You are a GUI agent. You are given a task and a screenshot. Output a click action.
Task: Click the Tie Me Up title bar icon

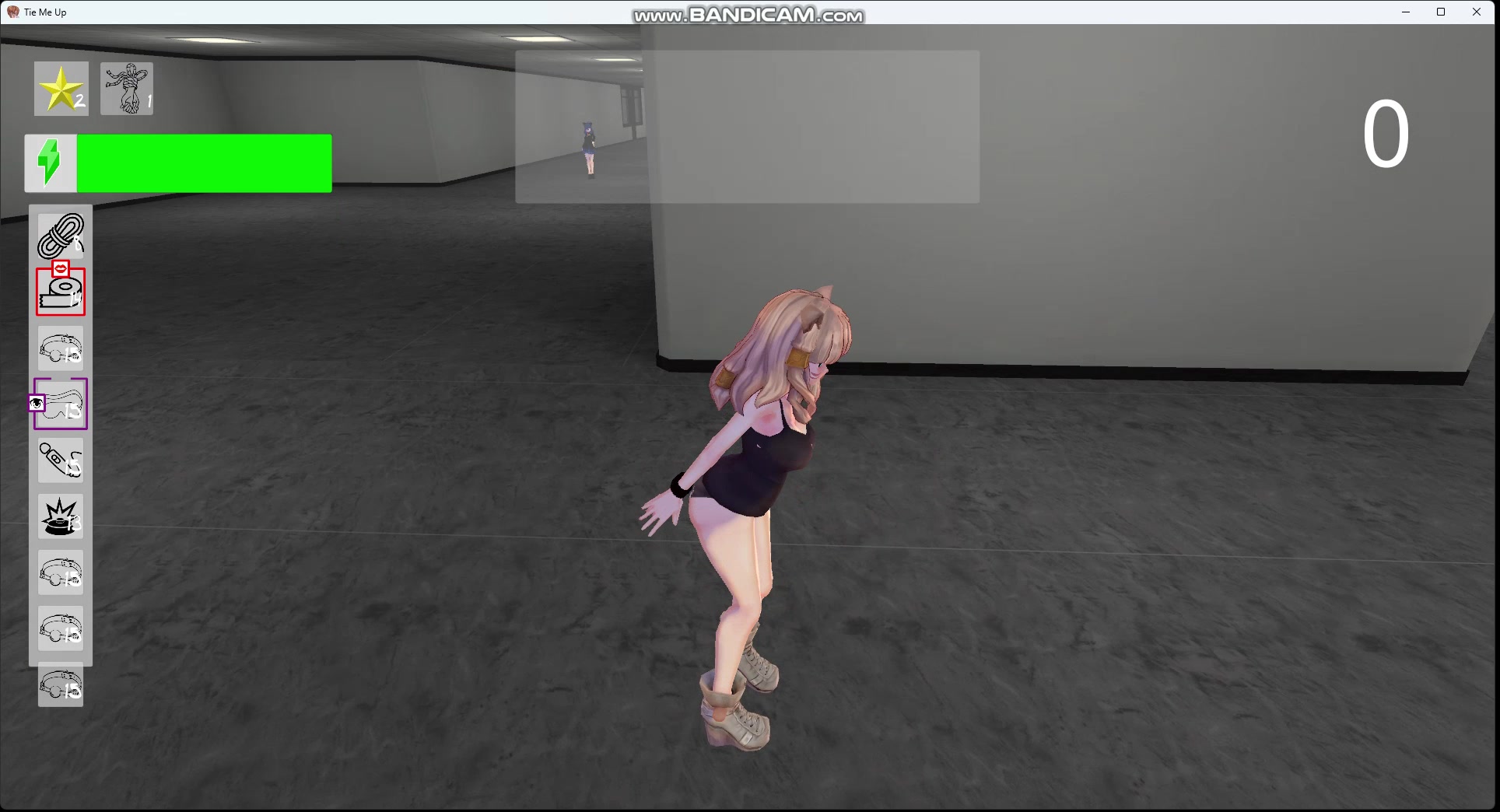[13, 12]
